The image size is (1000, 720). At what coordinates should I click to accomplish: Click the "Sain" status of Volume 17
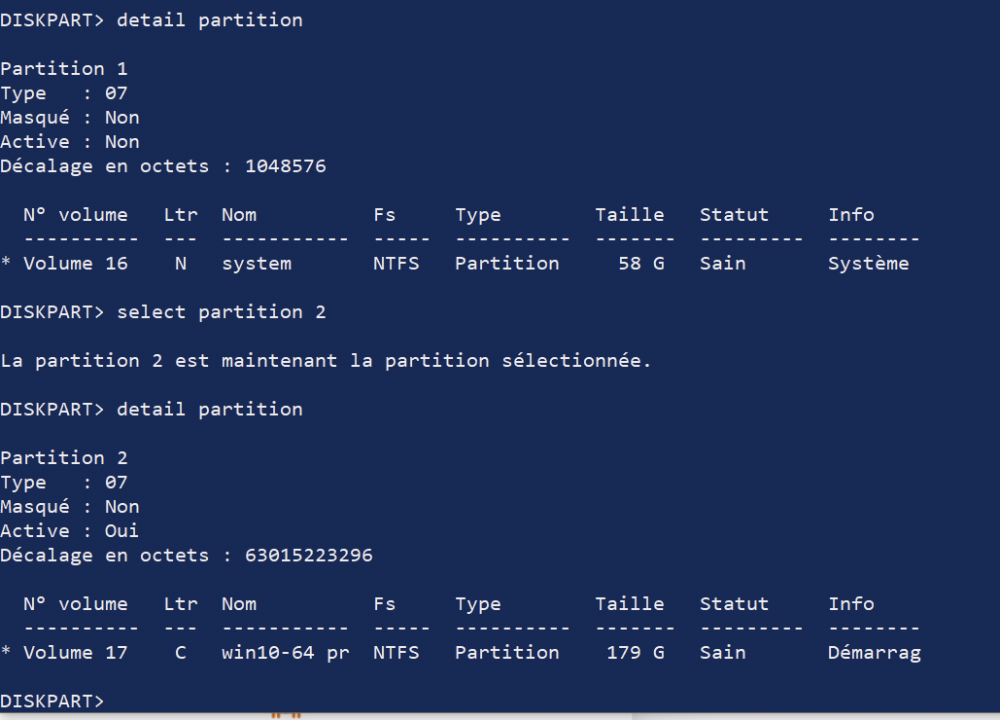pyautogui.click(x=722, y=652)
